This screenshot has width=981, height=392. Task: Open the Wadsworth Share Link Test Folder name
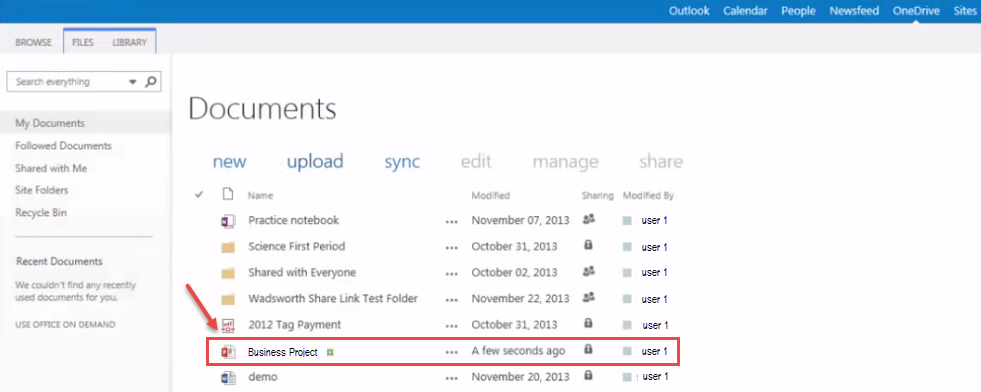coord(333,298)
